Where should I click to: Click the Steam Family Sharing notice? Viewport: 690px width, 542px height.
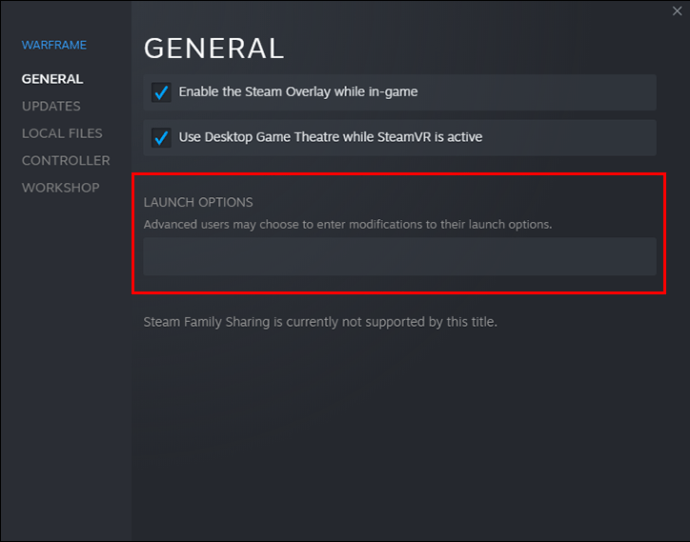coord(320,322)
